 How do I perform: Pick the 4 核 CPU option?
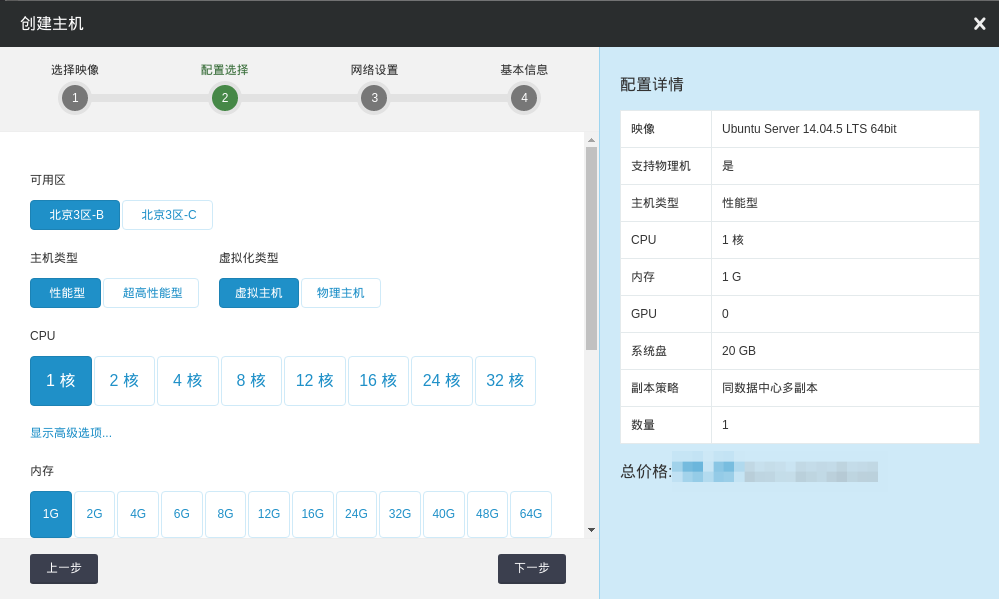pyautogui.click(x=188, y=381)
